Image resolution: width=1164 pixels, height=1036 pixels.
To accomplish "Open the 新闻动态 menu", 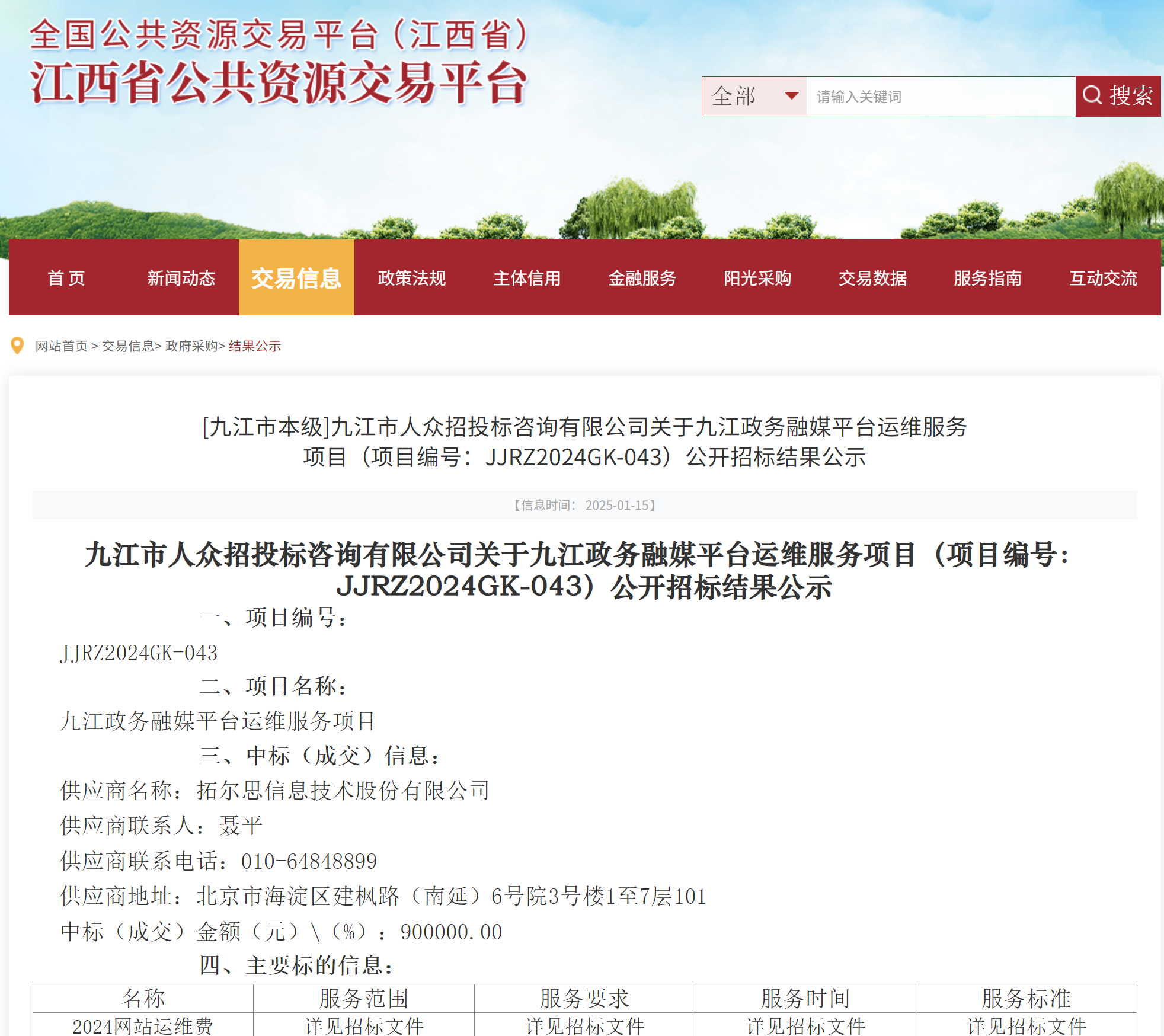I will point(181,279).
